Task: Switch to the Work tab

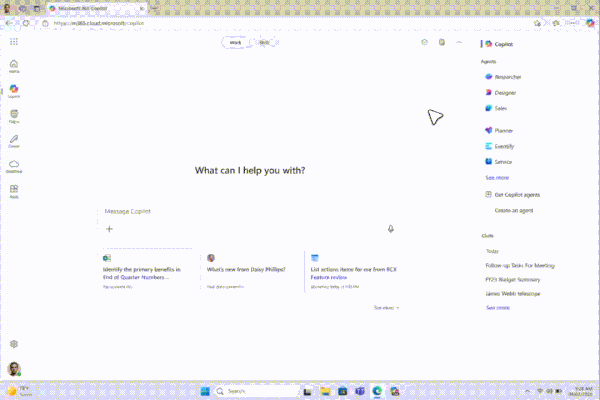Action: [x=235, y=42]
